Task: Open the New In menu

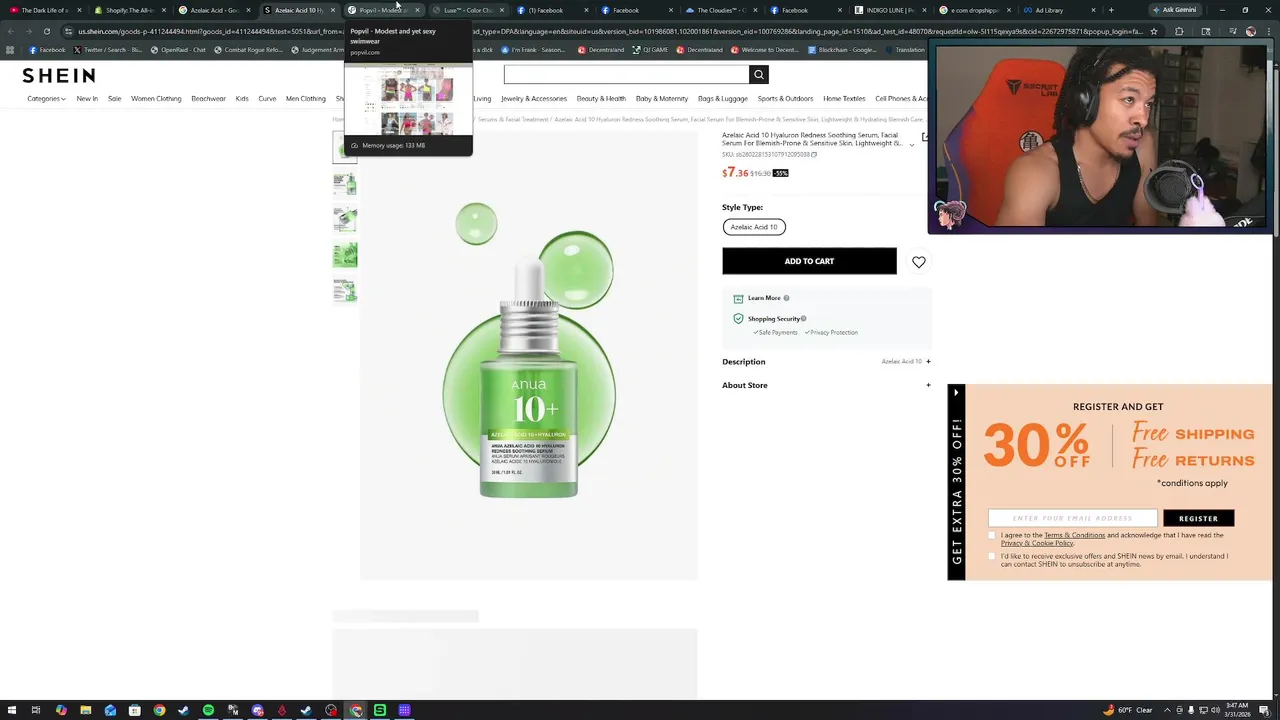Action: [x=87, y=99]
